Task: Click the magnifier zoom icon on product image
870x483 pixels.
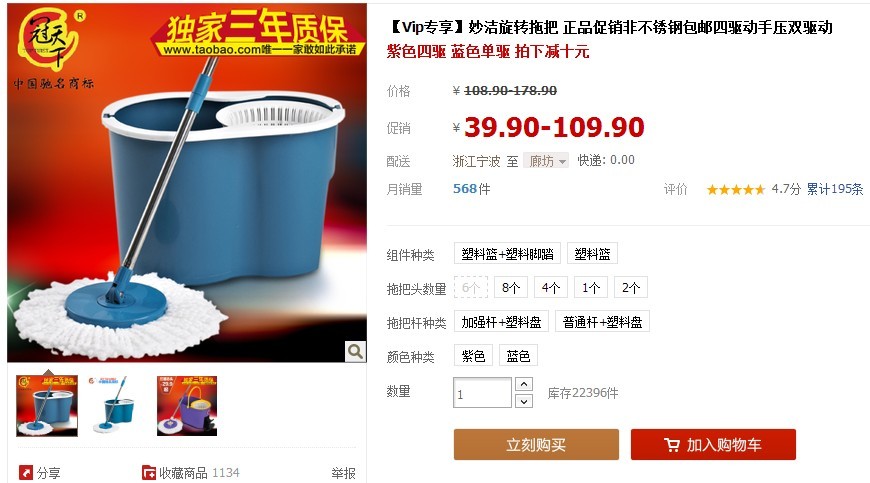Action: pyautogui.click(x=355, y=351)
